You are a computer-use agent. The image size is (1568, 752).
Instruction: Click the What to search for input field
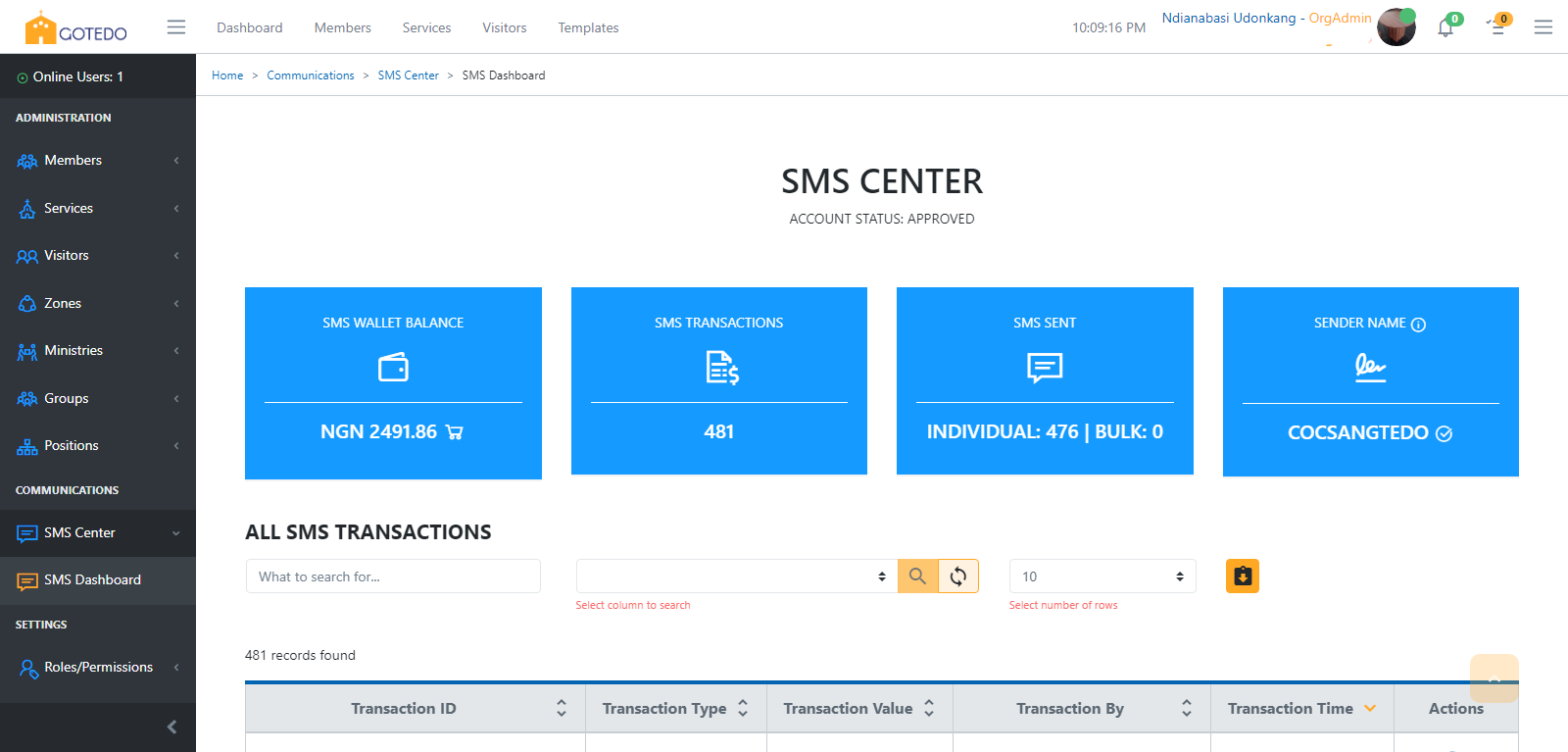click(x=393, y=577)
